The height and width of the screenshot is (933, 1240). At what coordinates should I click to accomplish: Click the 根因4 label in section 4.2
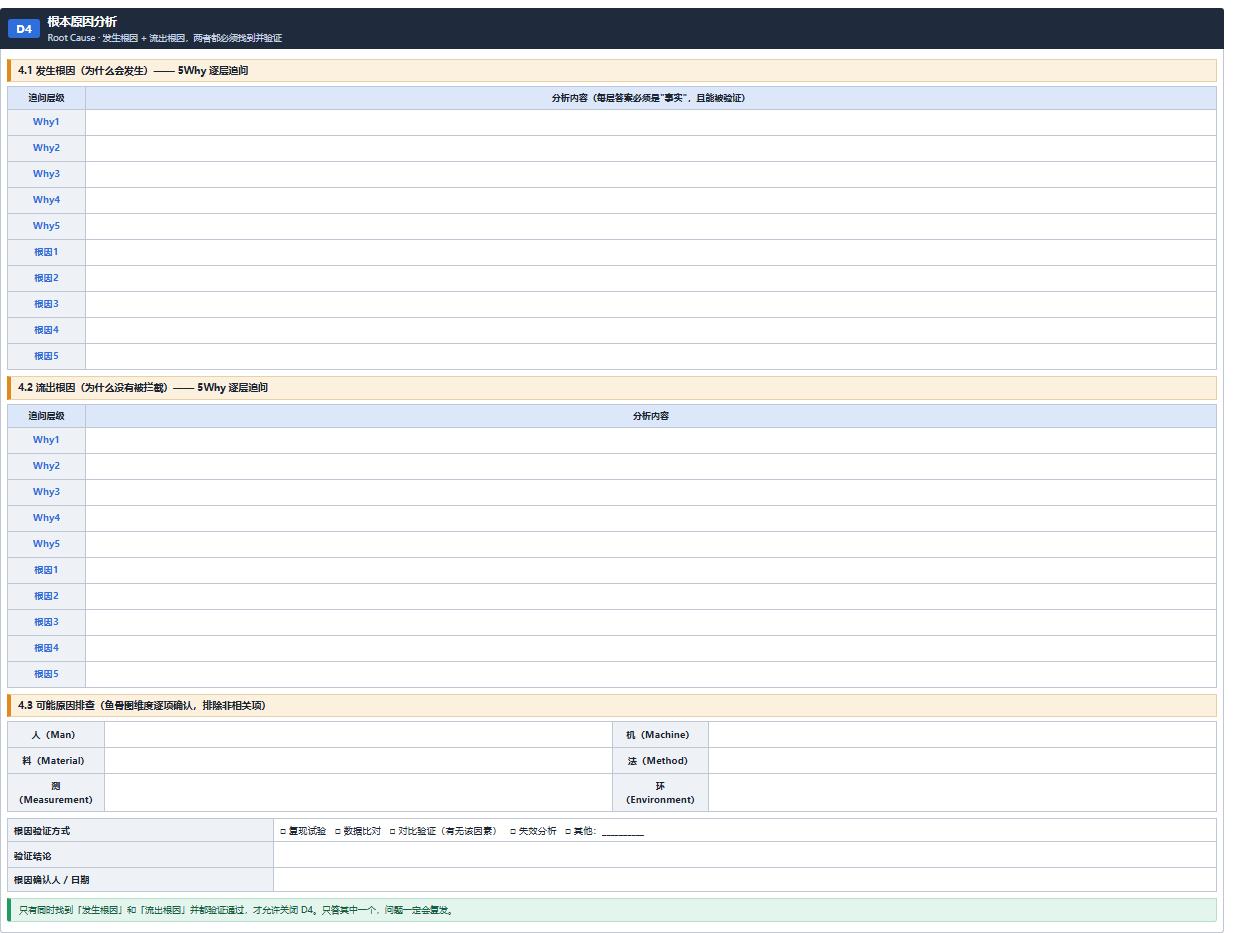(46, 648)
